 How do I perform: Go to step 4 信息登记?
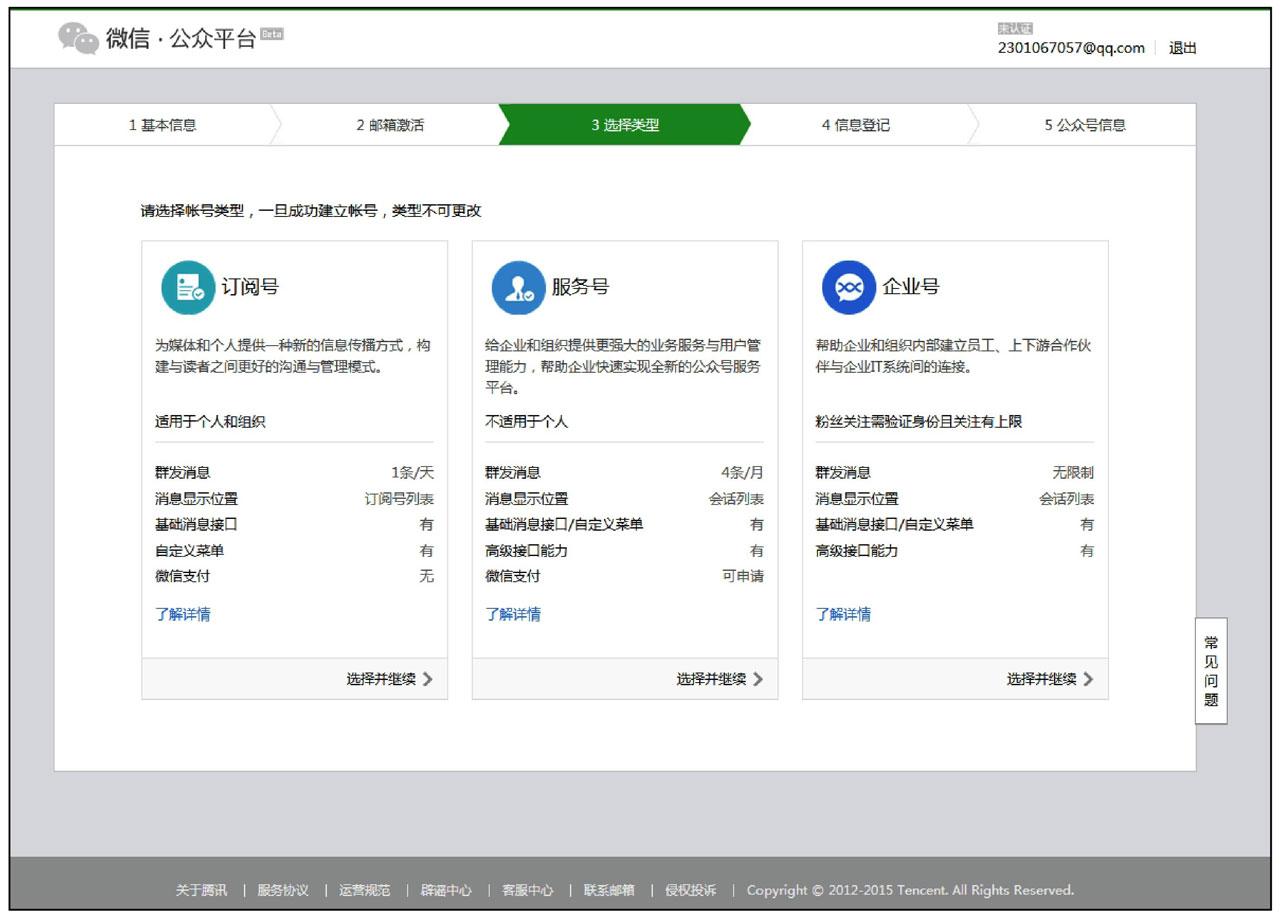point(856,125)
